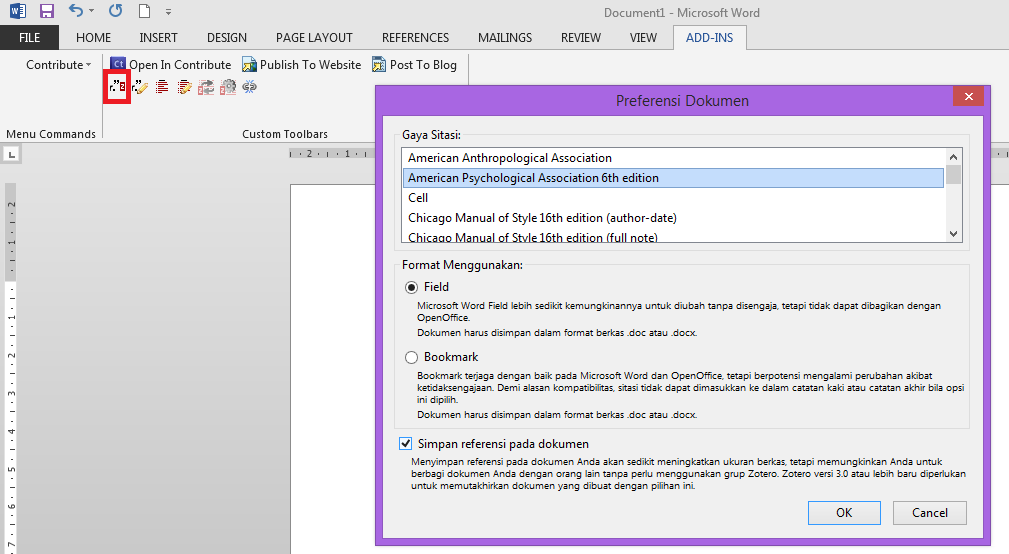This screenshot has height=554, width=1009.
Task: Choose the Bookmark format radio button
Action: pos(411,357)
